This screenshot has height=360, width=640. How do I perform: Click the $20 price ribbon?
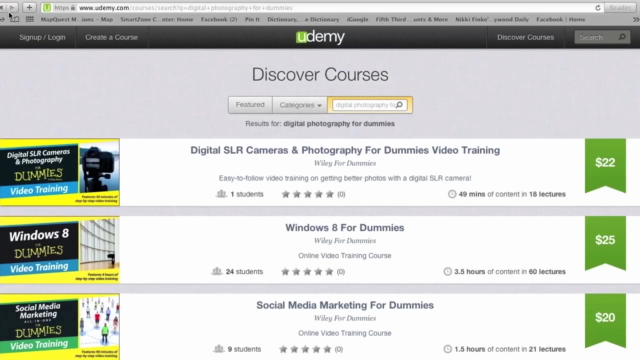605,320
